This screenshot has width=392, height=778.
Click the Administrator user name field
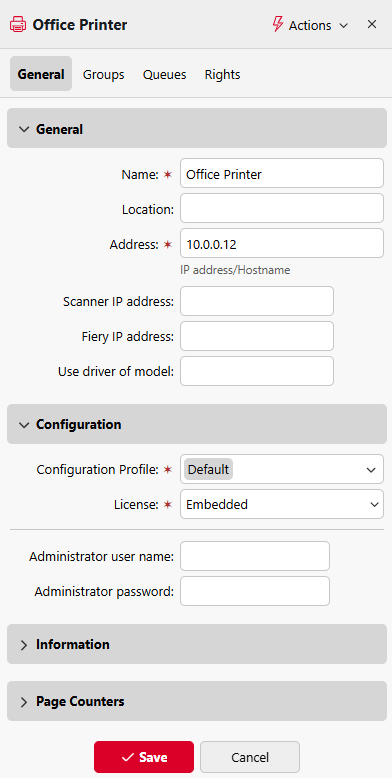[x=255, y=556]
